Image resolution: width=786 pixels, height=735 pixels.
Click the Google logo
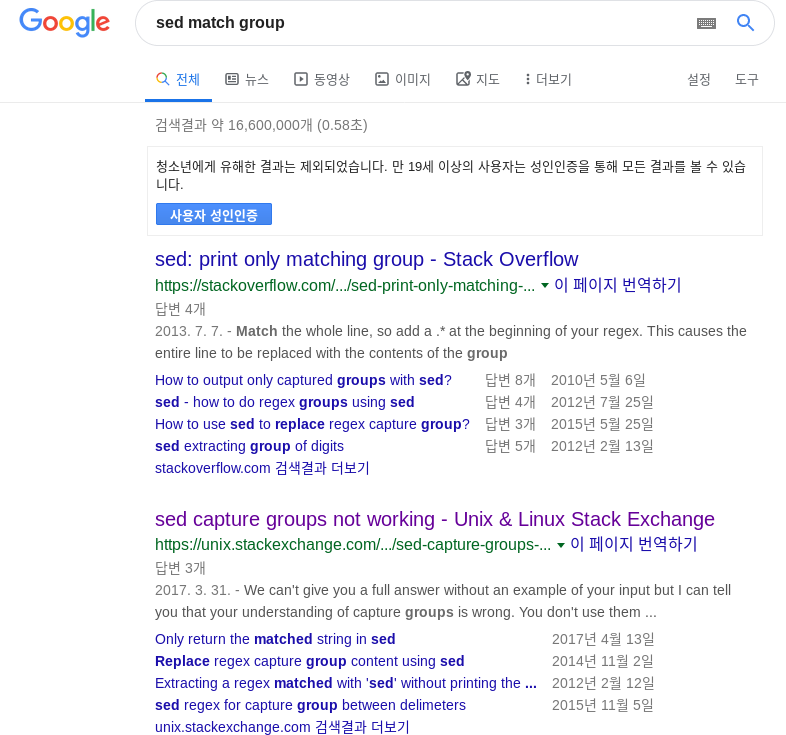point(64,23)
